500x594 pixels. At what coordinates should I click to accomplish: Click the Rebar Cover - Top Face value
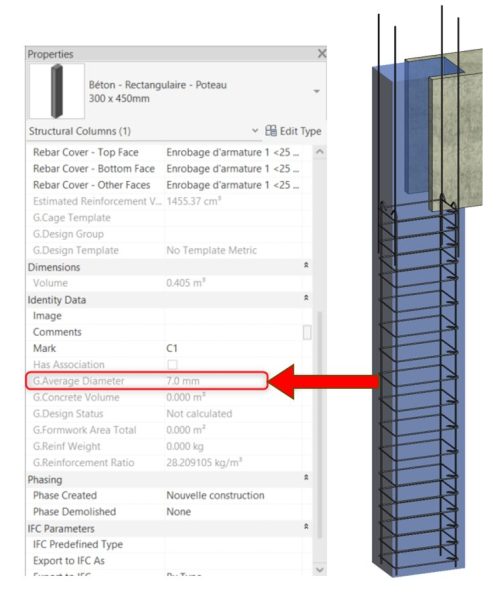tap(233, 152)
